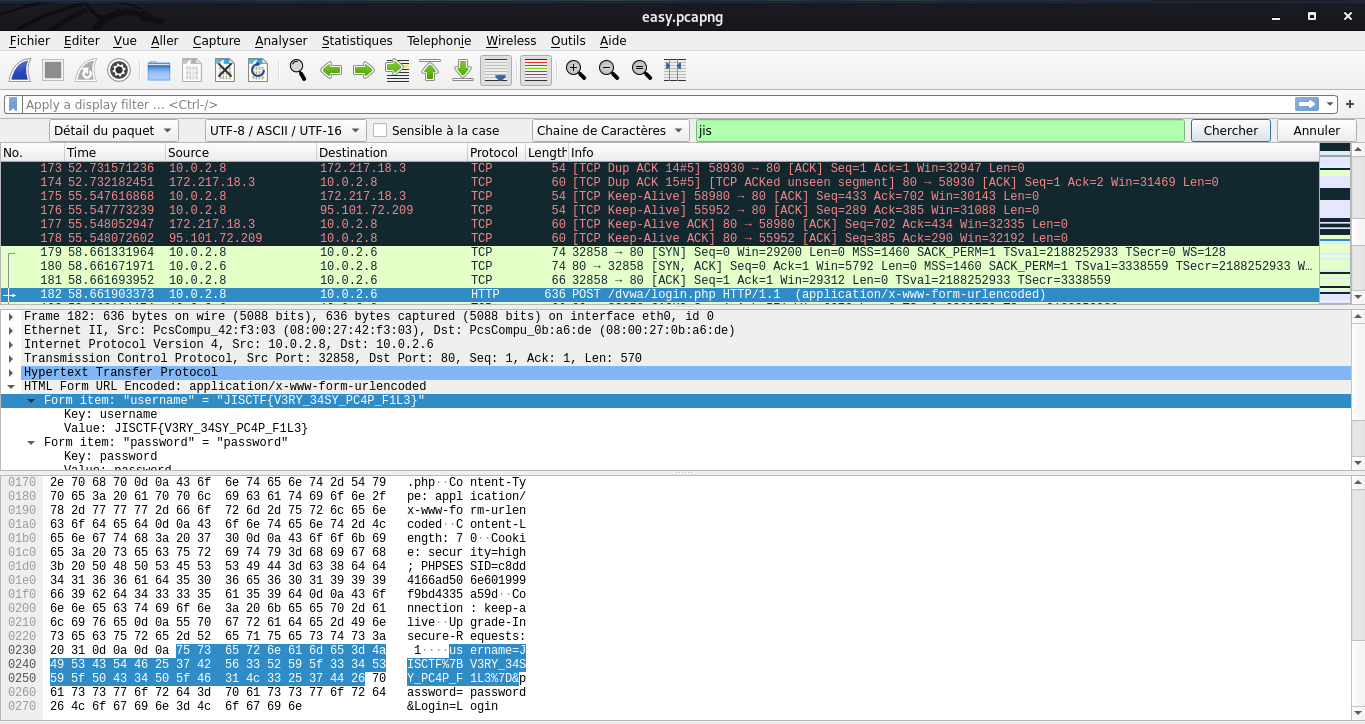Toggle packet colorization icon

(x=536, y=70)
